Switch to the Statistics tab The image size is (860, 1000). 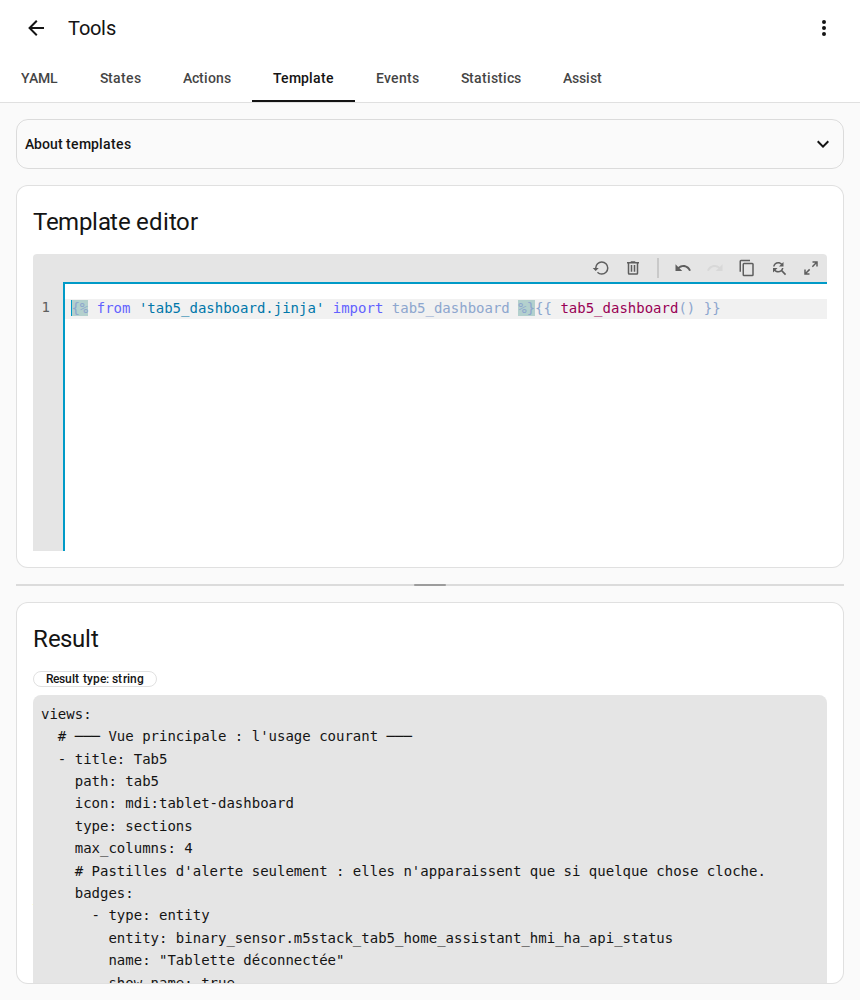pyautogui.click(x=491, y=78)
